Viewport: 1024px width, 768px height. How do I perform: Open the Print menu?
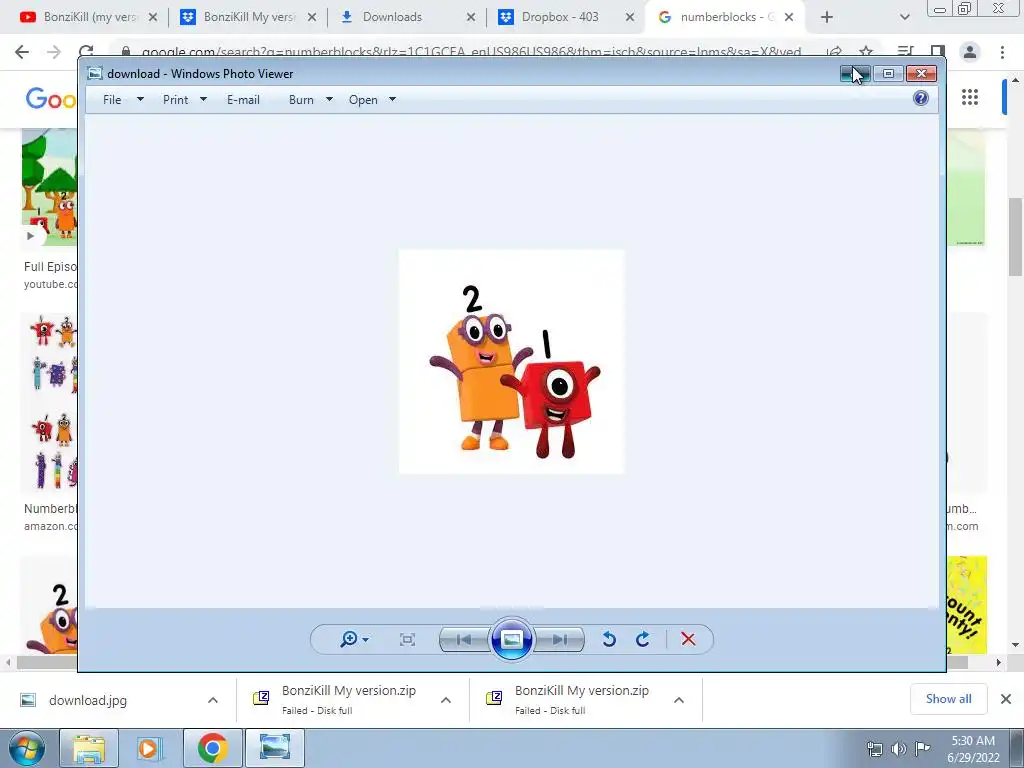pyautogui.click(x=175, y=100)
